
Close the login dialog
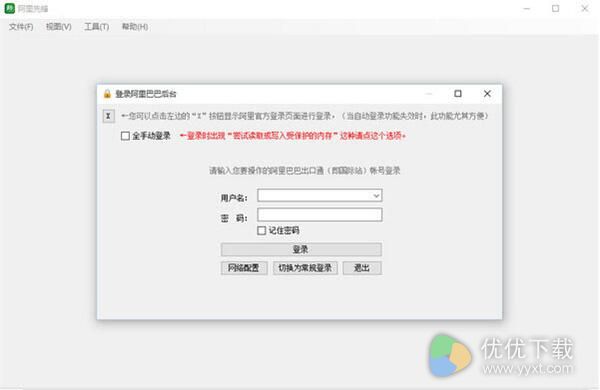point(487,94)
